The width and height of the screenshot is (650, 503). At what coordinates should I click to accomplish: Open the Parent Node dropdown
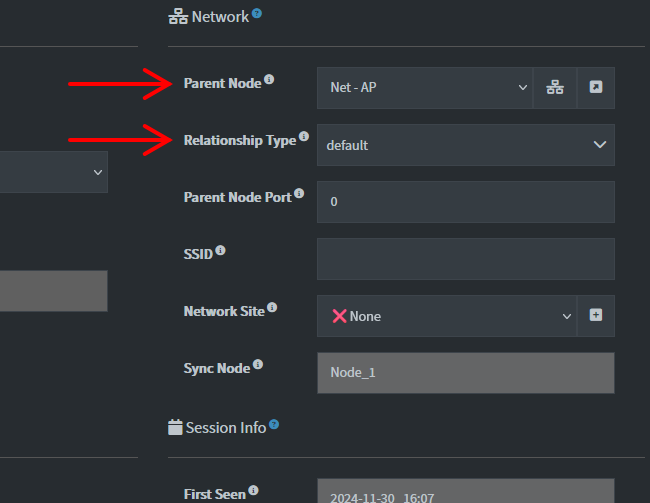click(x=425, y=88)
